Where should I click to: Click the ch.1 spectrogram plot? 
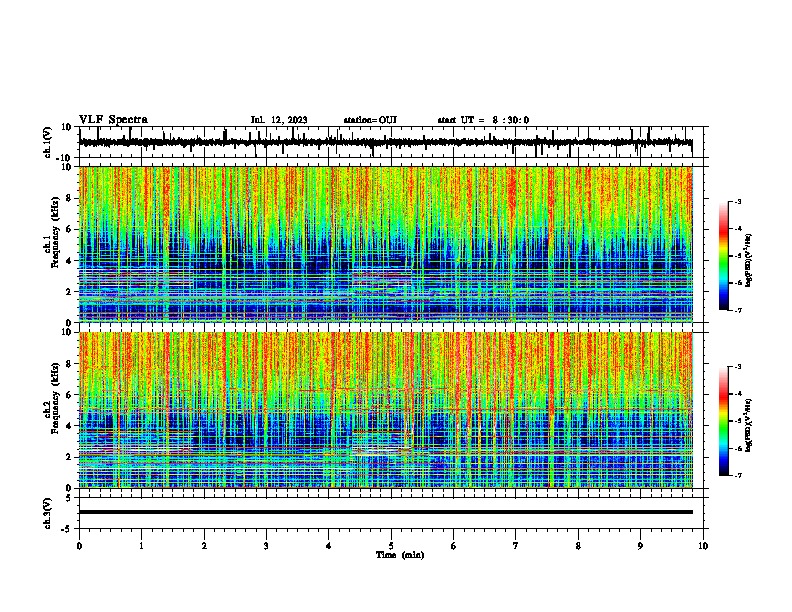pos(386,244)
